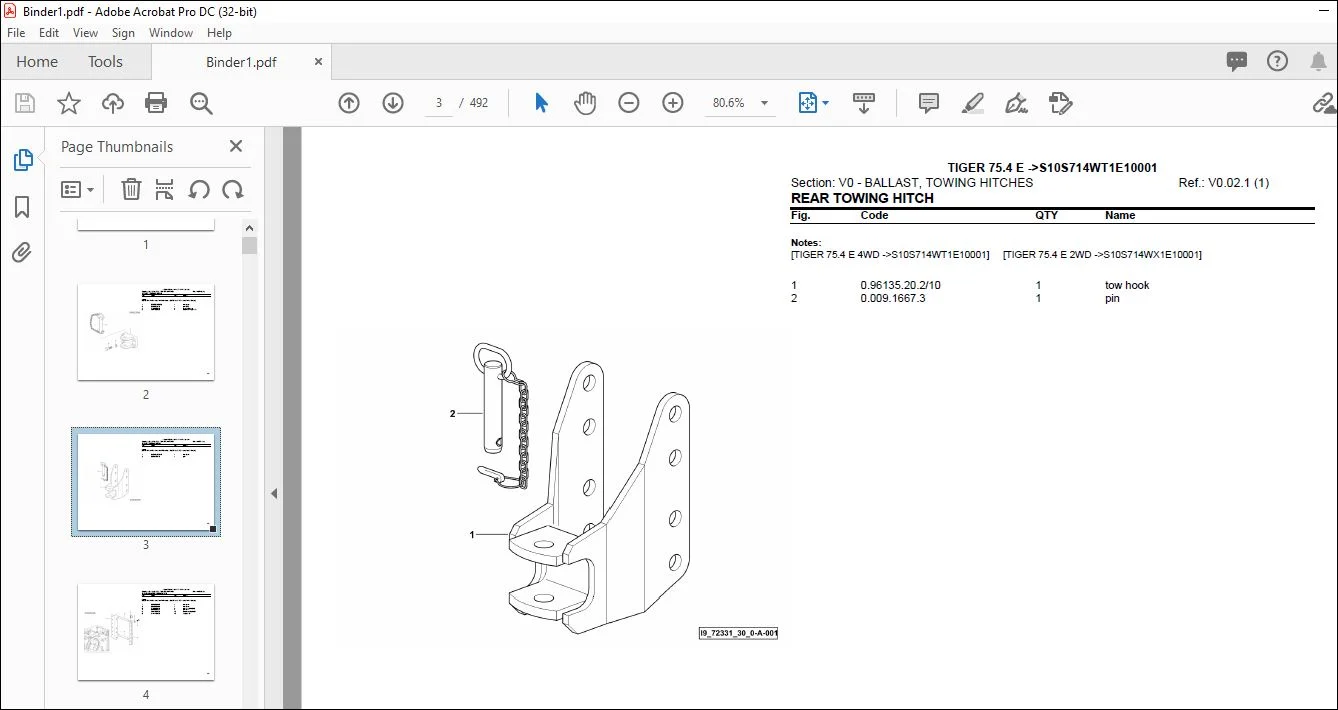Open the fit page options icon

pyautogui.click(x=813, y=103)
